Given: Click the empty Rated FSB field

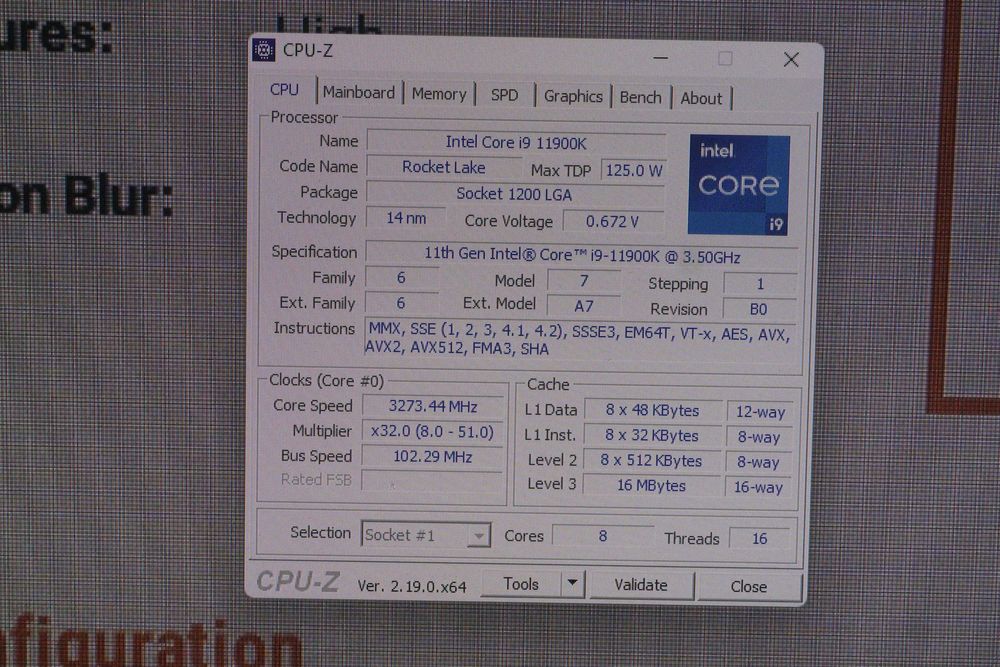Looking at the screenshot, I should (x=432, y=481).
